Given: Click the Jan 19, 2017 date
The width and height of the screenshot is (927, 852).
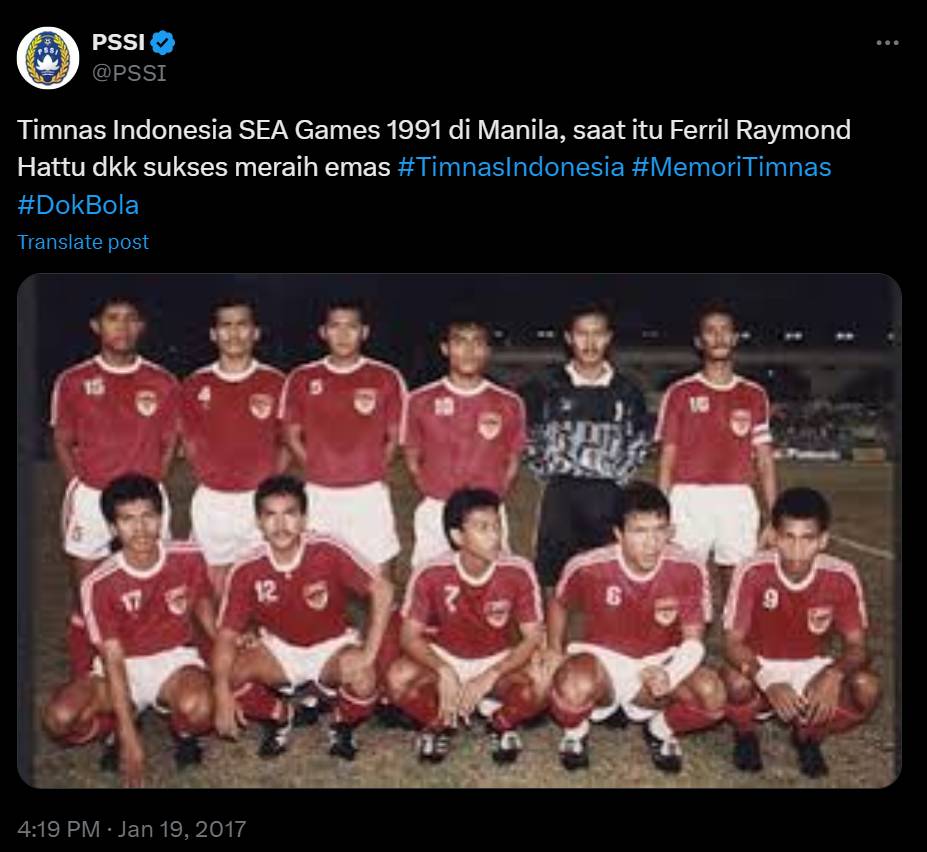Looking at the screenshot, I should [x=181, y=828].
